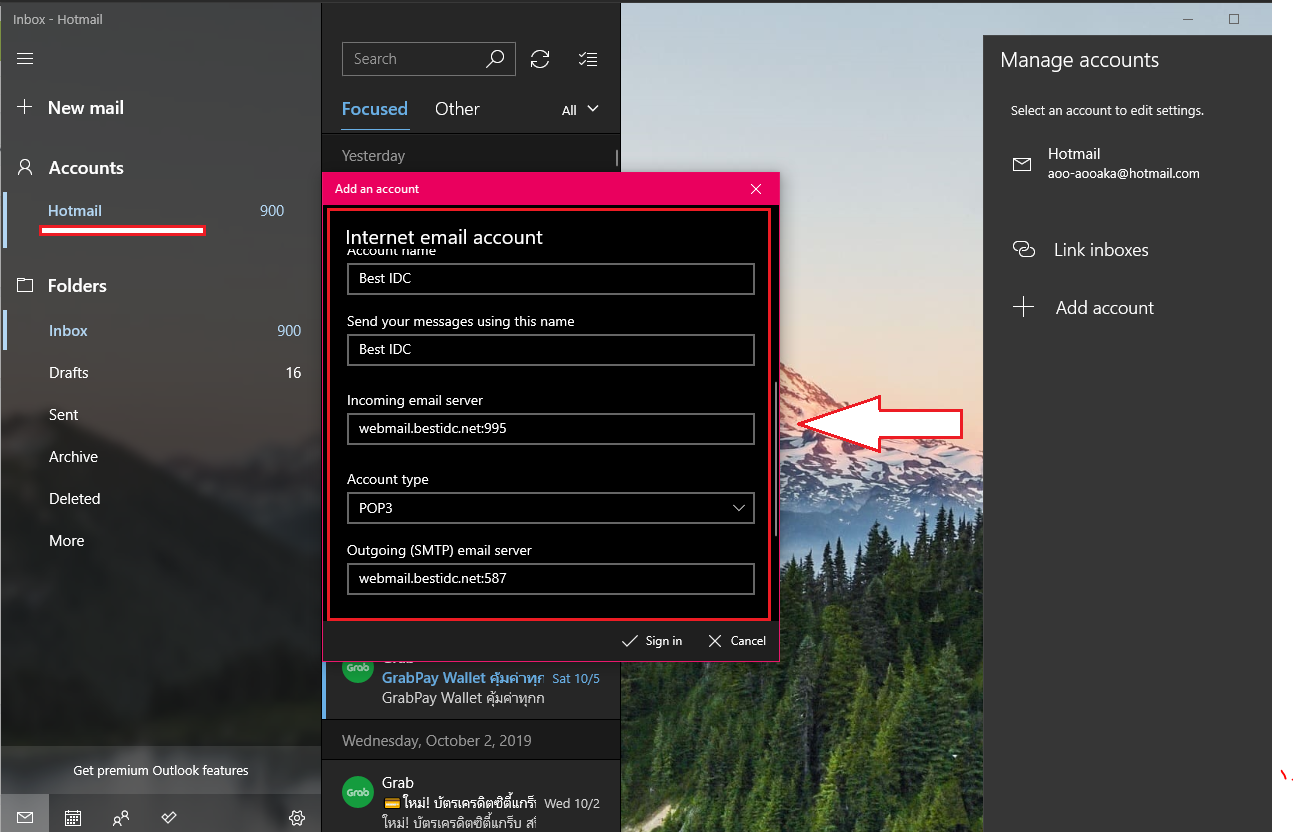Click the Outgoing SMTP email server field
The height and width of the screenshot is (832, 1293).
(x=551, y=578)
